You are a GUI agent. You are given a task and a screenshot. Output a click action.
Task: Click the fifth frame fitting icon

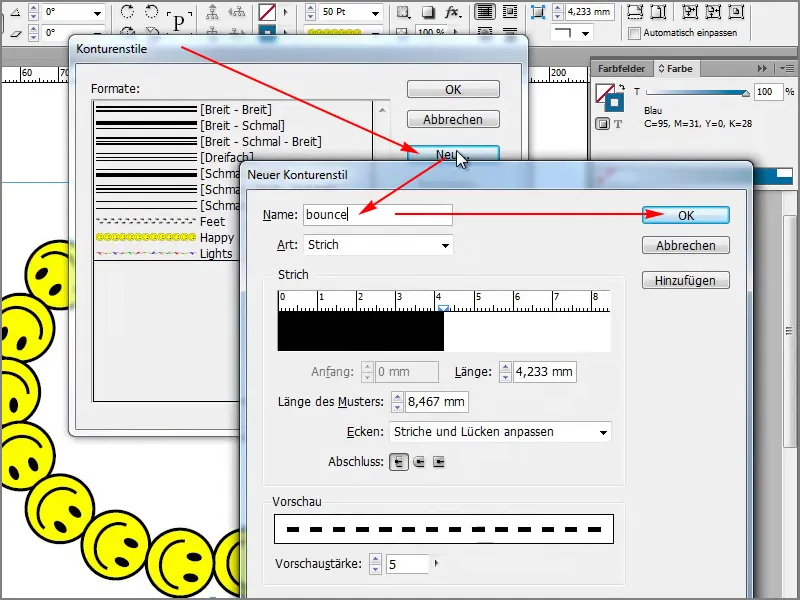click(x=736, y=11)
